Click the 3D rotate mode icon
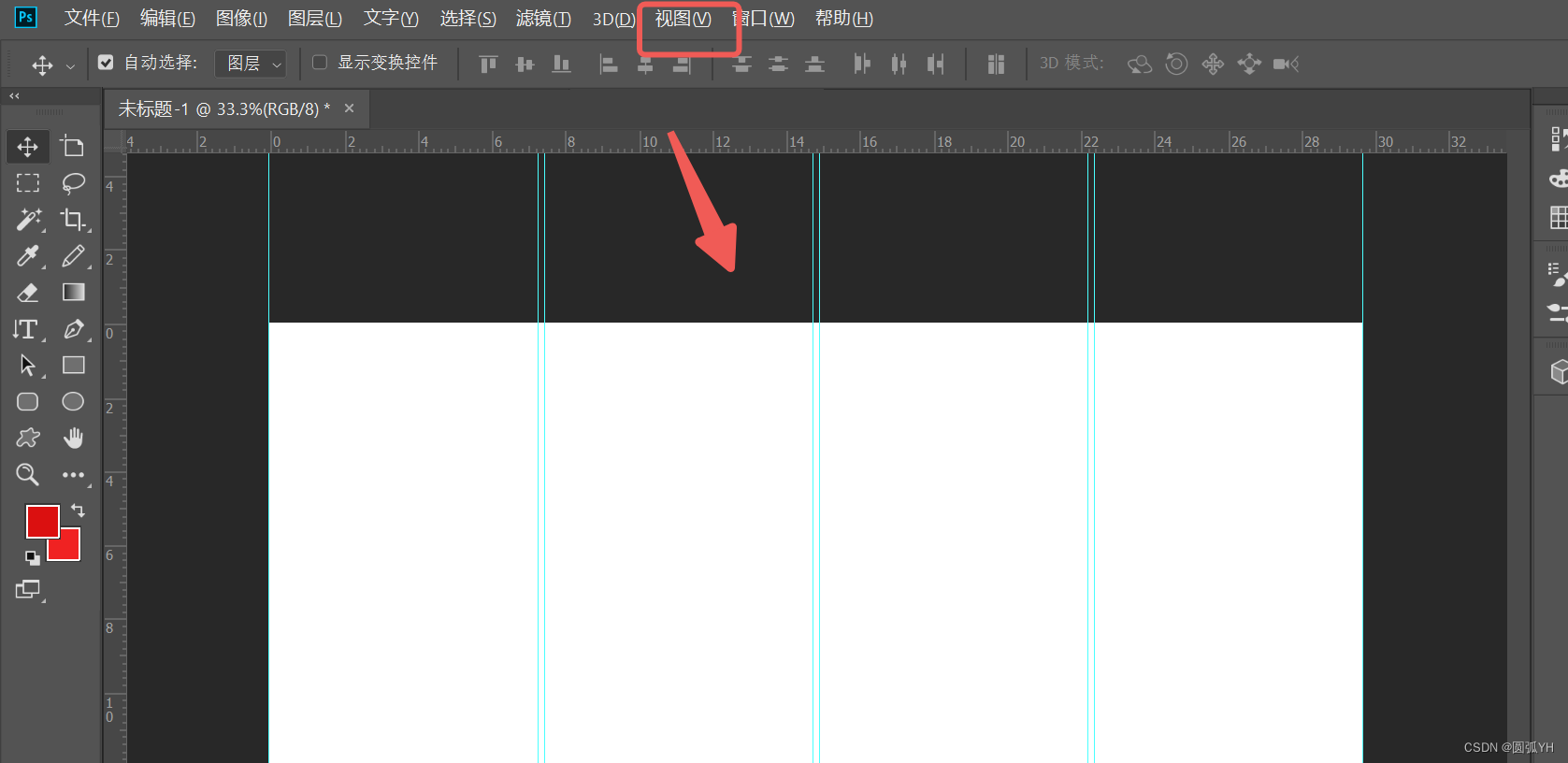Viewport: 1568px width, 763px height. click(x=1140, y=64)
